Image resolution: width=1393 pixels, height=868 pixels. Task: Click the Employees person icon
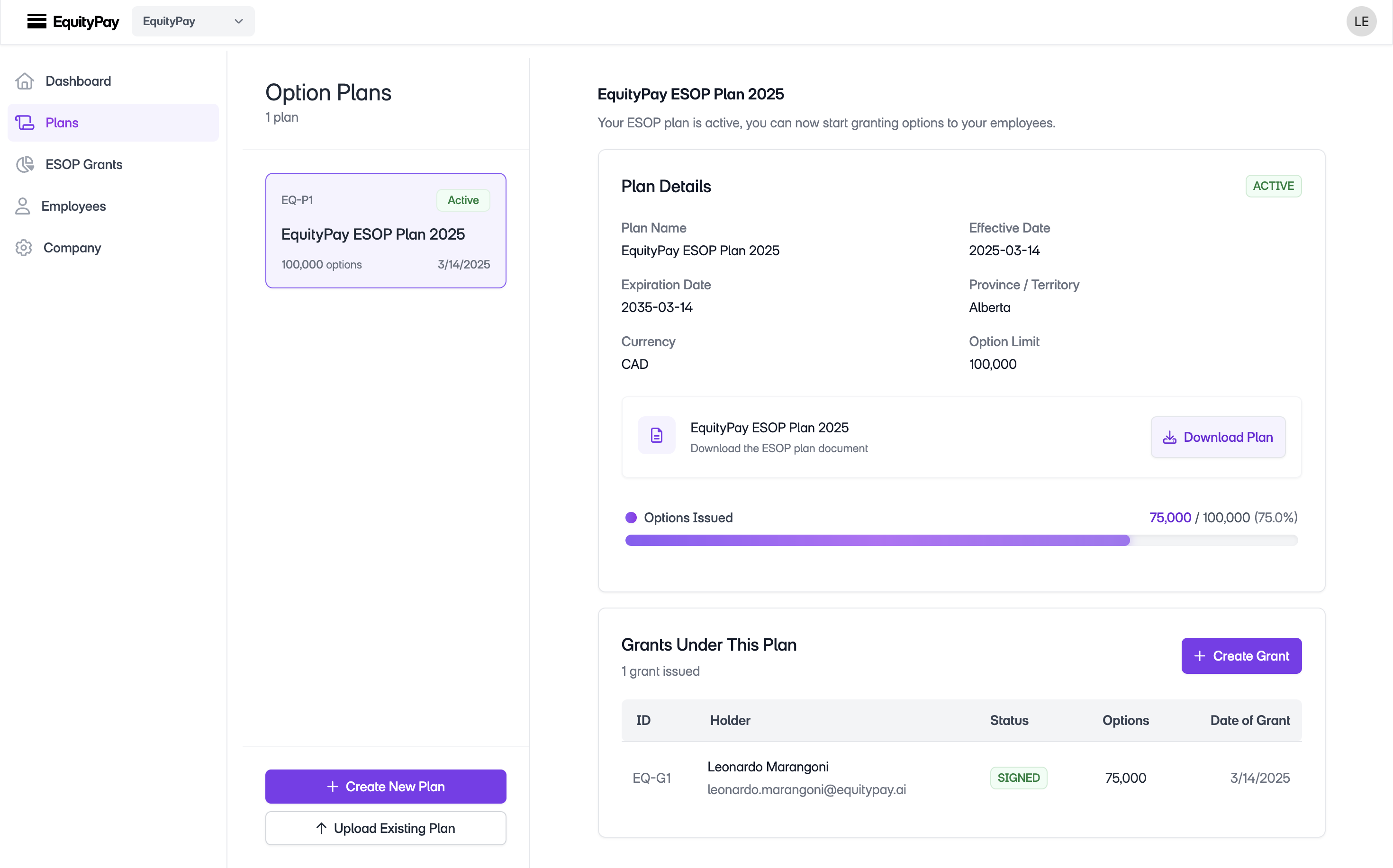tap(22, 206)
